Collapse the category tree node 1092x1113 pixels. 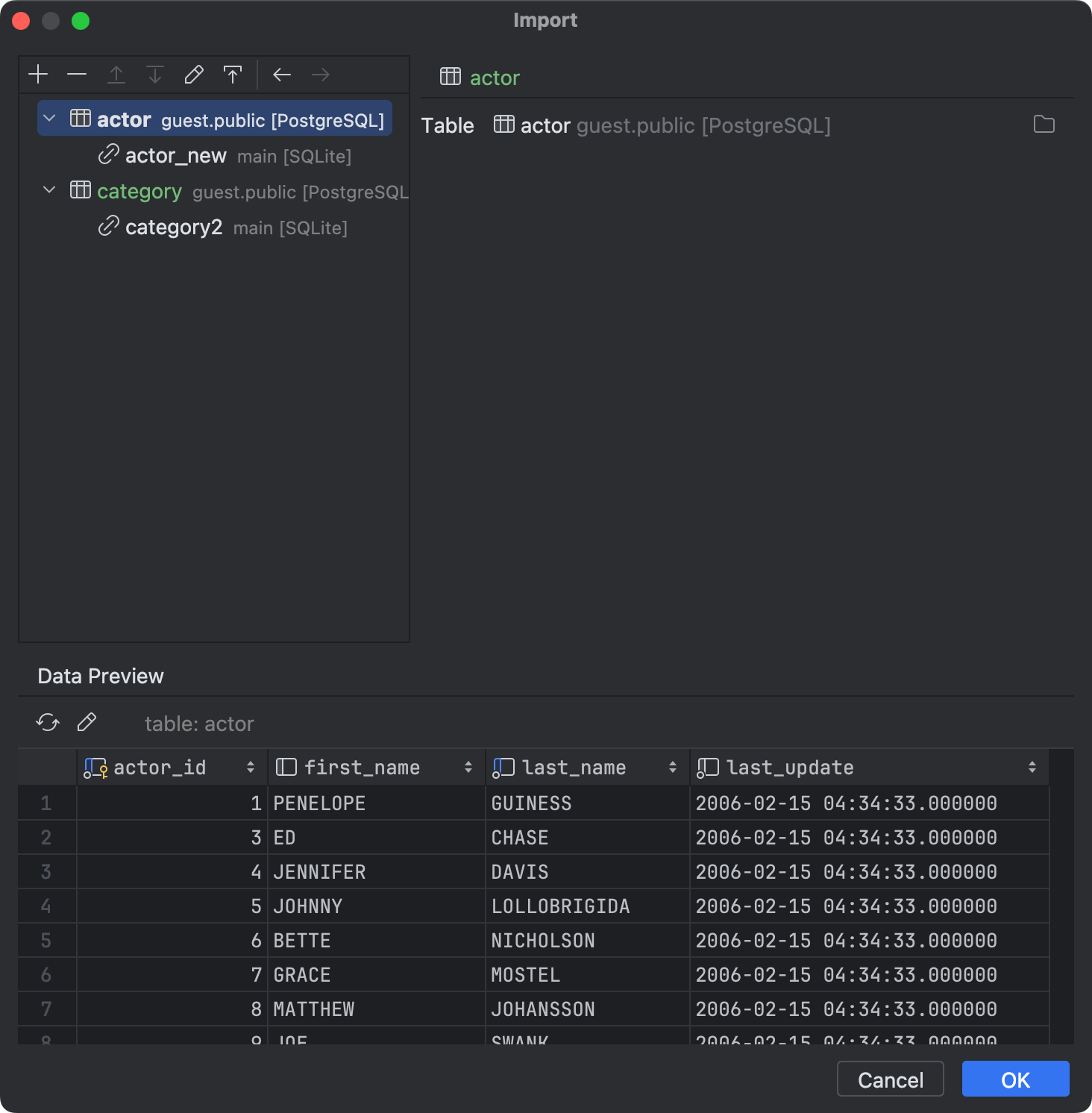[48, 190]
